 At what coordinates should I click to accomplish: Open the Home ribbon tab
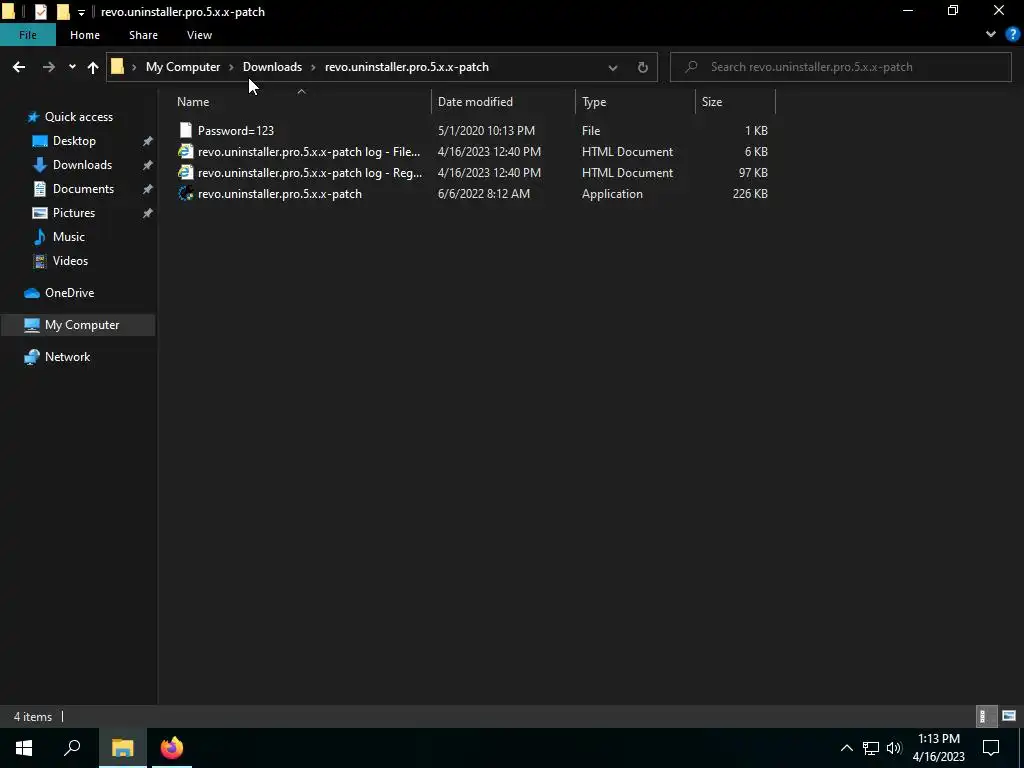(x=85, y=35)
